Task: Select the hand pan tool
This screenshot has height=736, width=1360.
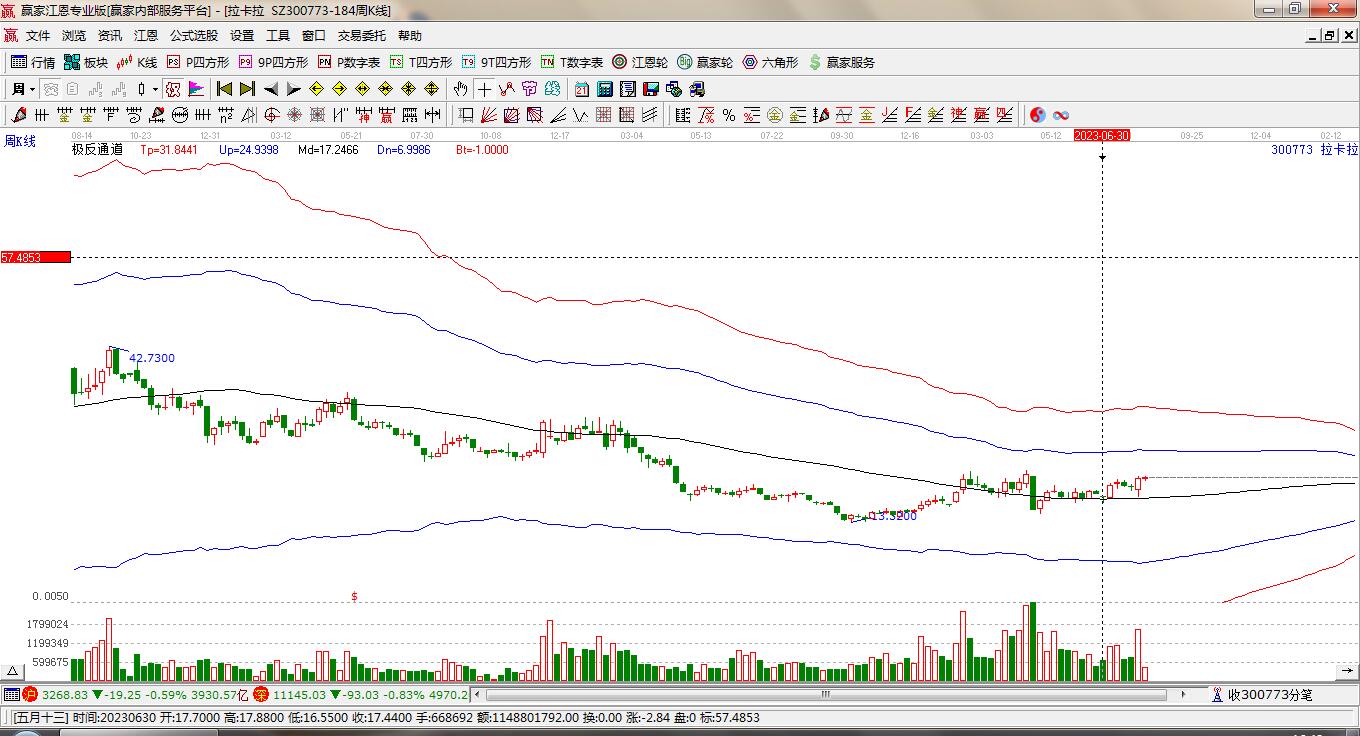Action: tap(460, 89)
